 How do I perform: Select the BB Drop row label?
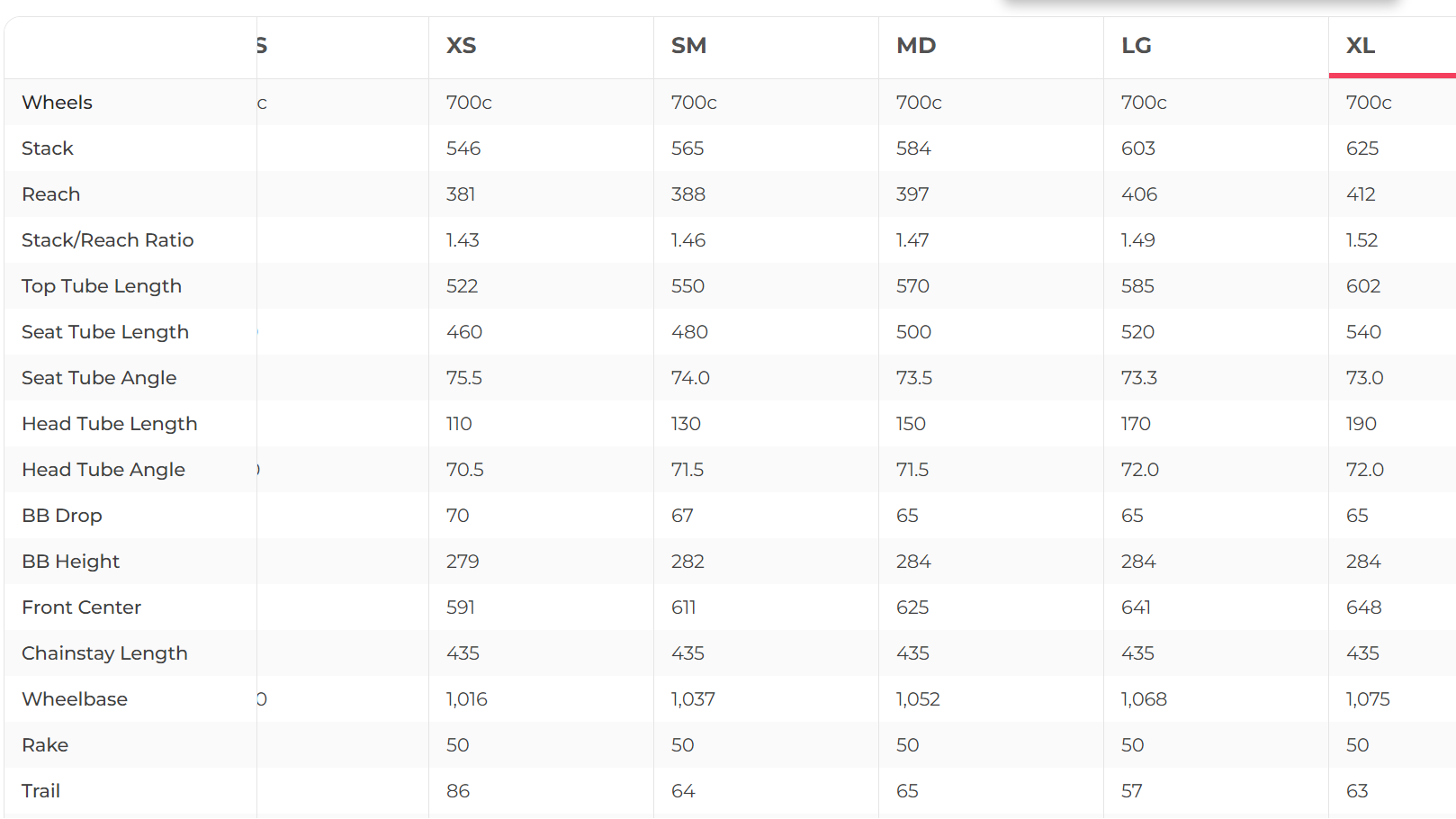coord(62,516)
